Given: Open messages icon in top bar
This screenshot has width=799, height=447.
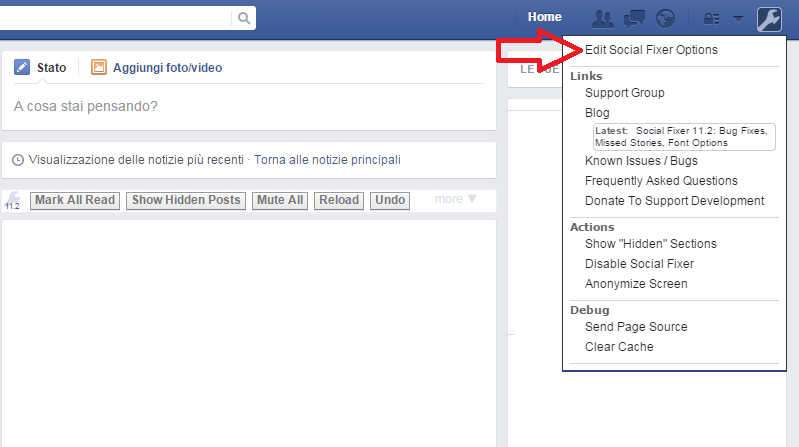Looking at the screenshot, I should pos(634,19).
